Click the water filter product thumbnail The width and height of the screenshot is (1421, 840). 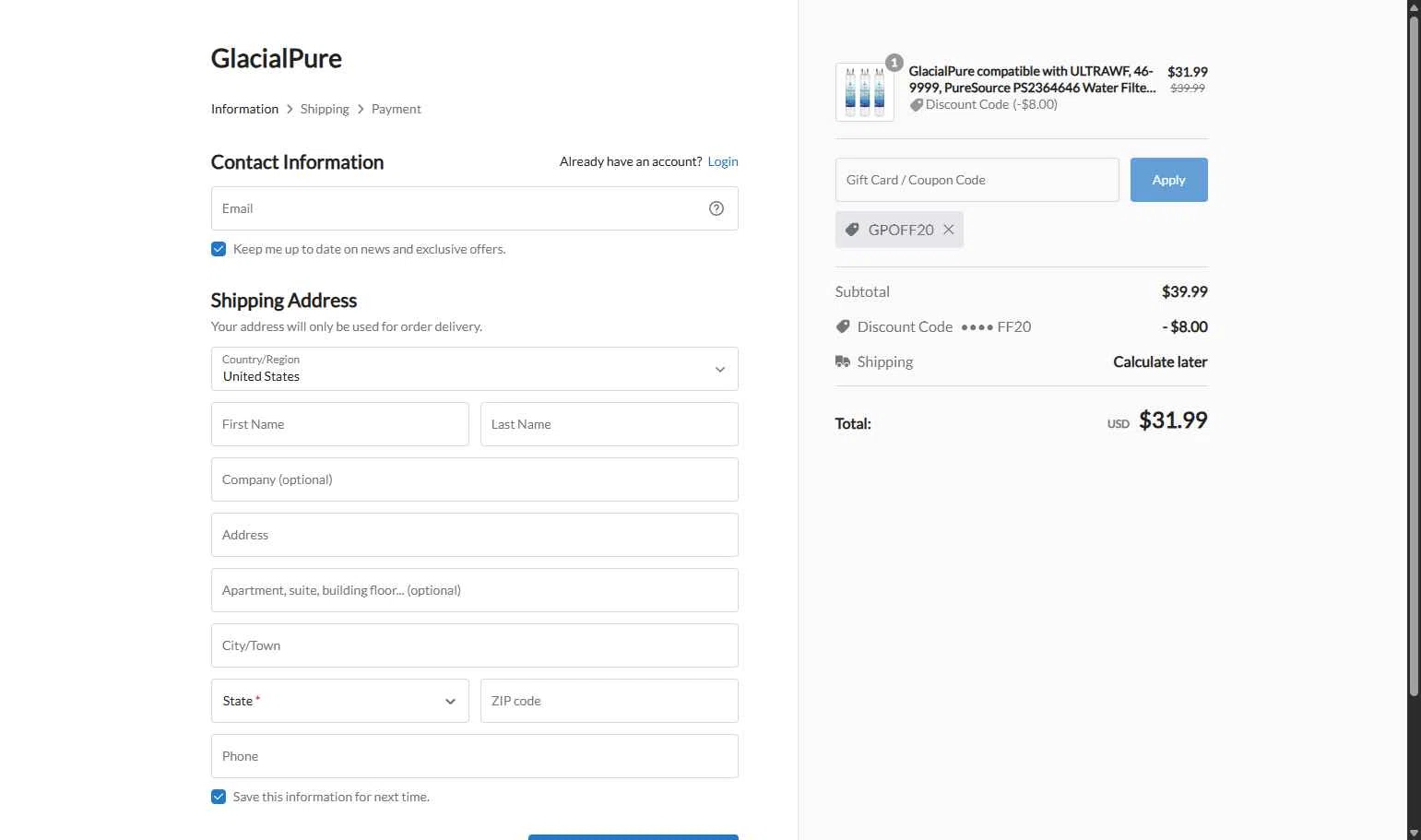tap(865, 92)
